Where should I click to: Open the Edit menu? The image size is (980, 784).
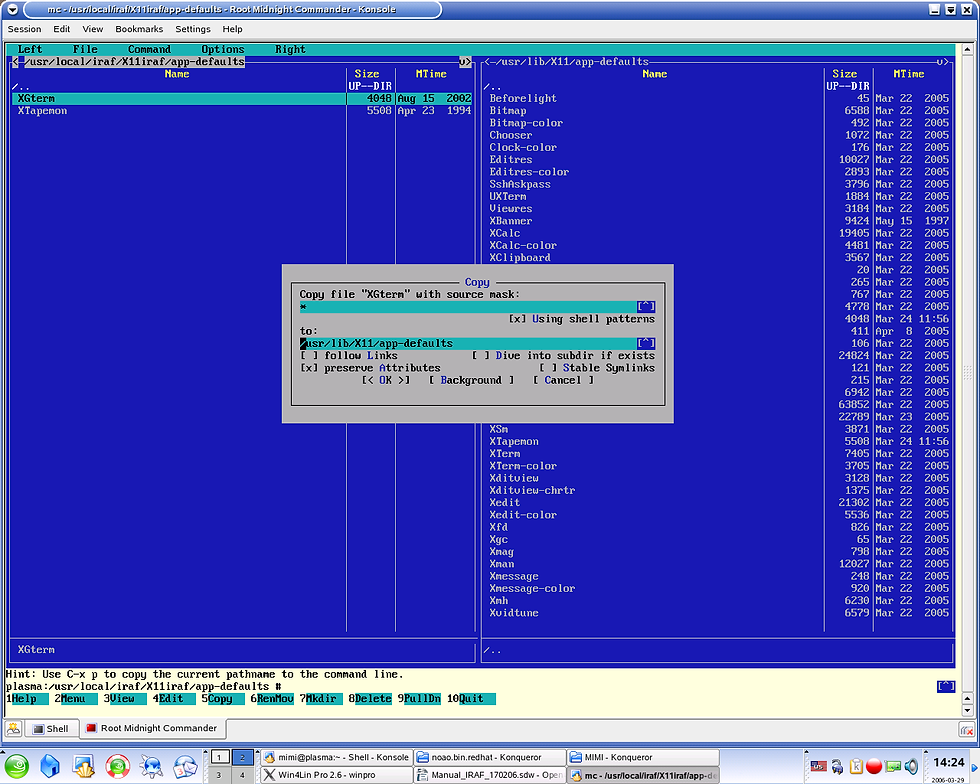coord(61,29)
